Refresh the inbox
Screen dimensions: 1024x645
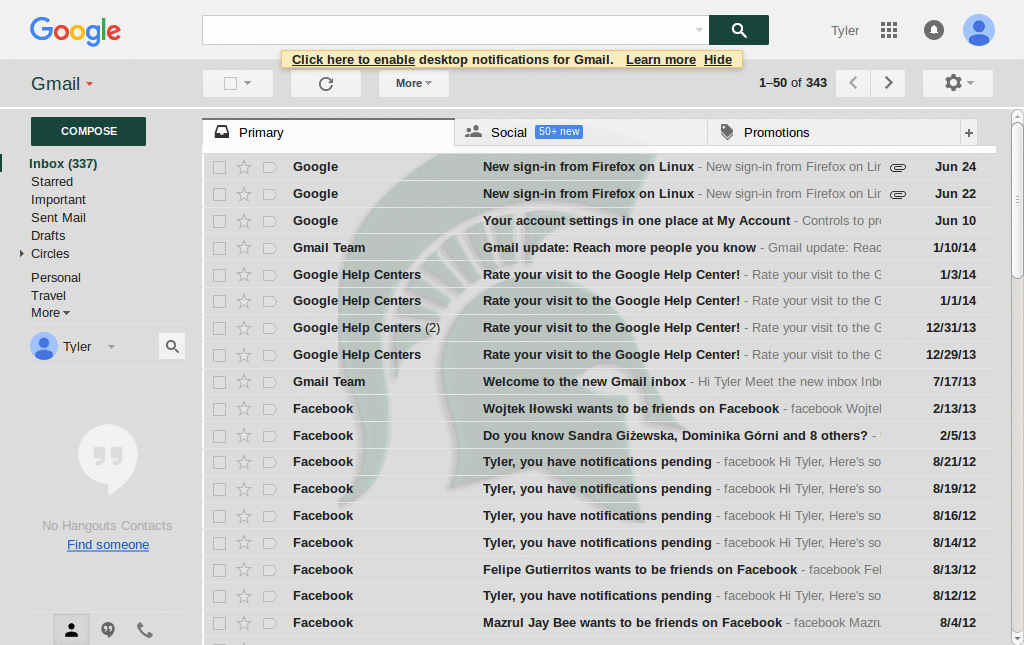(x=326, y=84)
